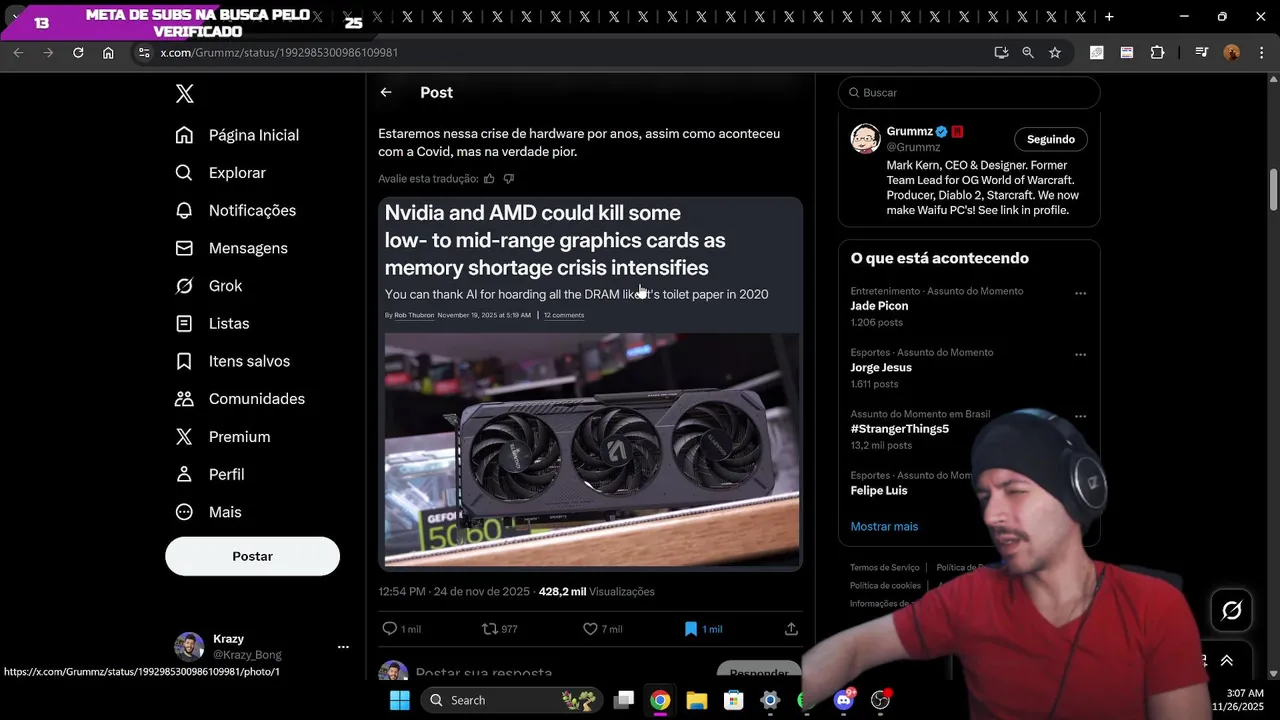Image resolution: width=1280 pixels, height=720 pixels.
Task: Open Mensagens in sidebar
Action: tap(231, 248)
